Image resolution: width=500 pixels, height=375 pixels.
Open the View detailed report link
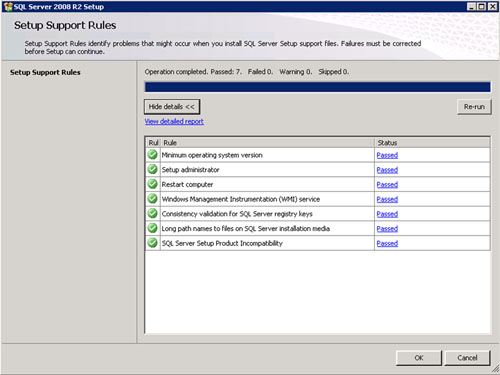coord(174,121)
